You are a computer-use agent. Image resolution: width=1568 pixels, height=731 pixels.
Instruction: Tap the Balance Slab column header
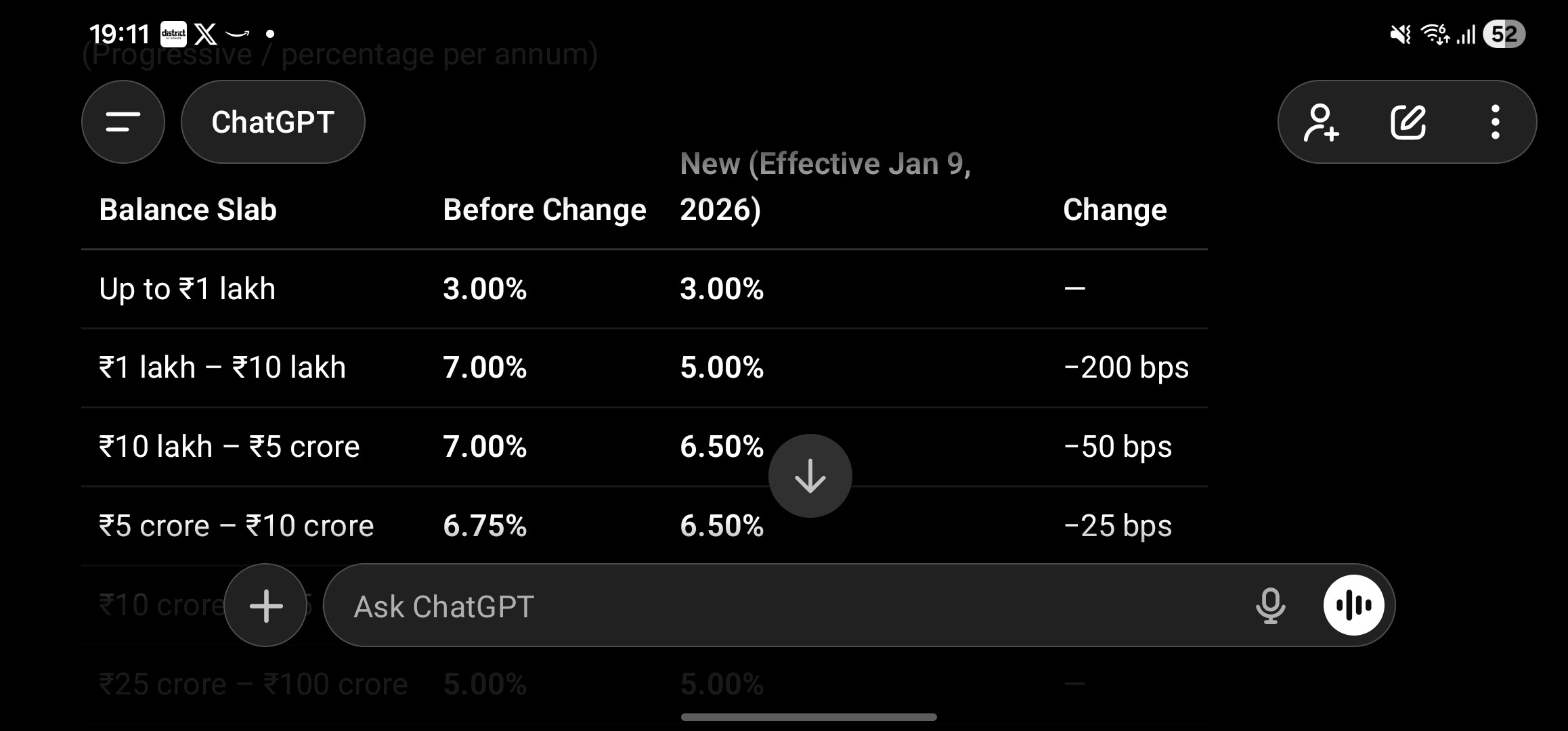pos(188,210)
